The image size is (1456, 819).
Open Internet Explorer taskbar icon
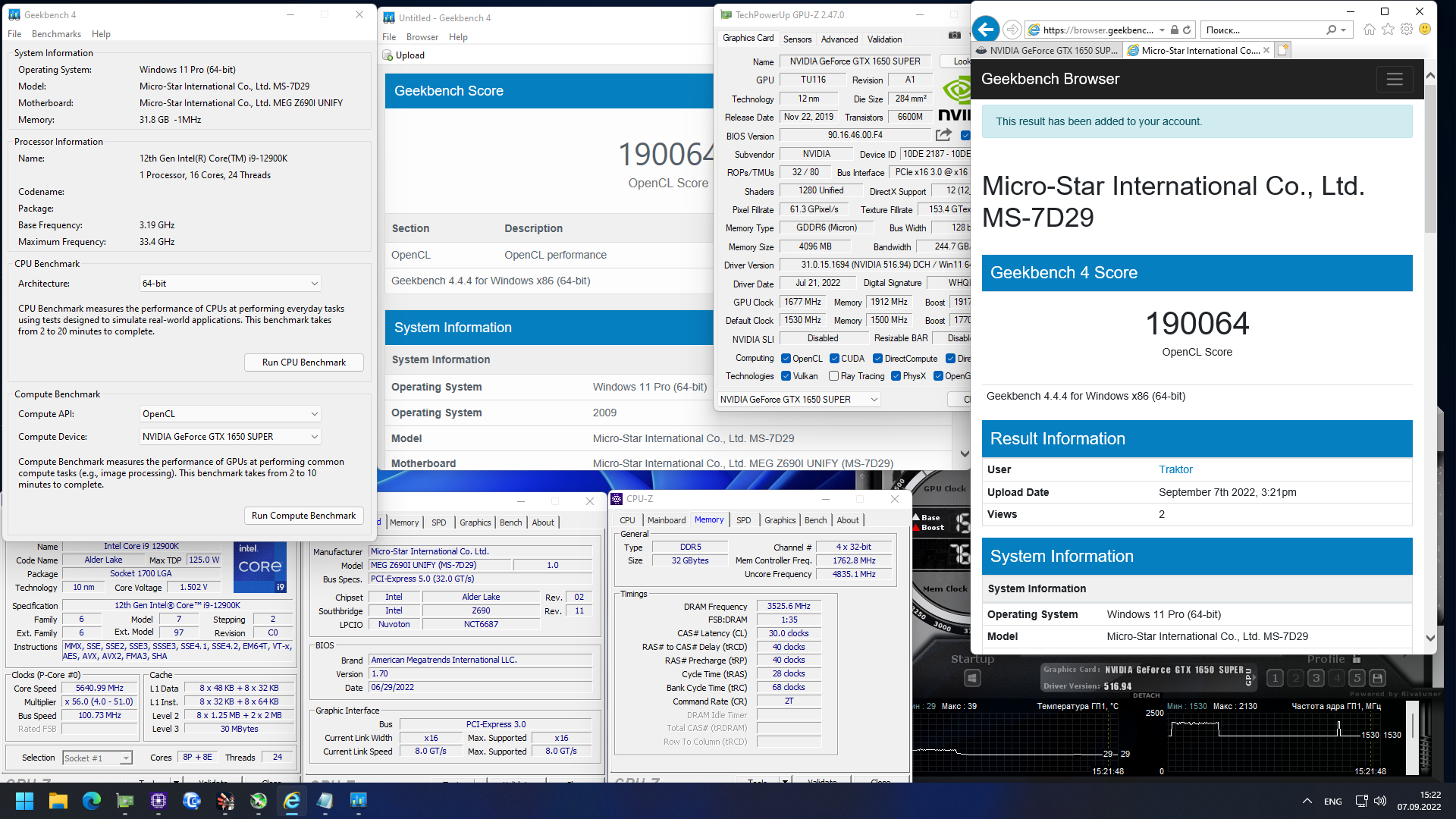click(x=291, y=801)
